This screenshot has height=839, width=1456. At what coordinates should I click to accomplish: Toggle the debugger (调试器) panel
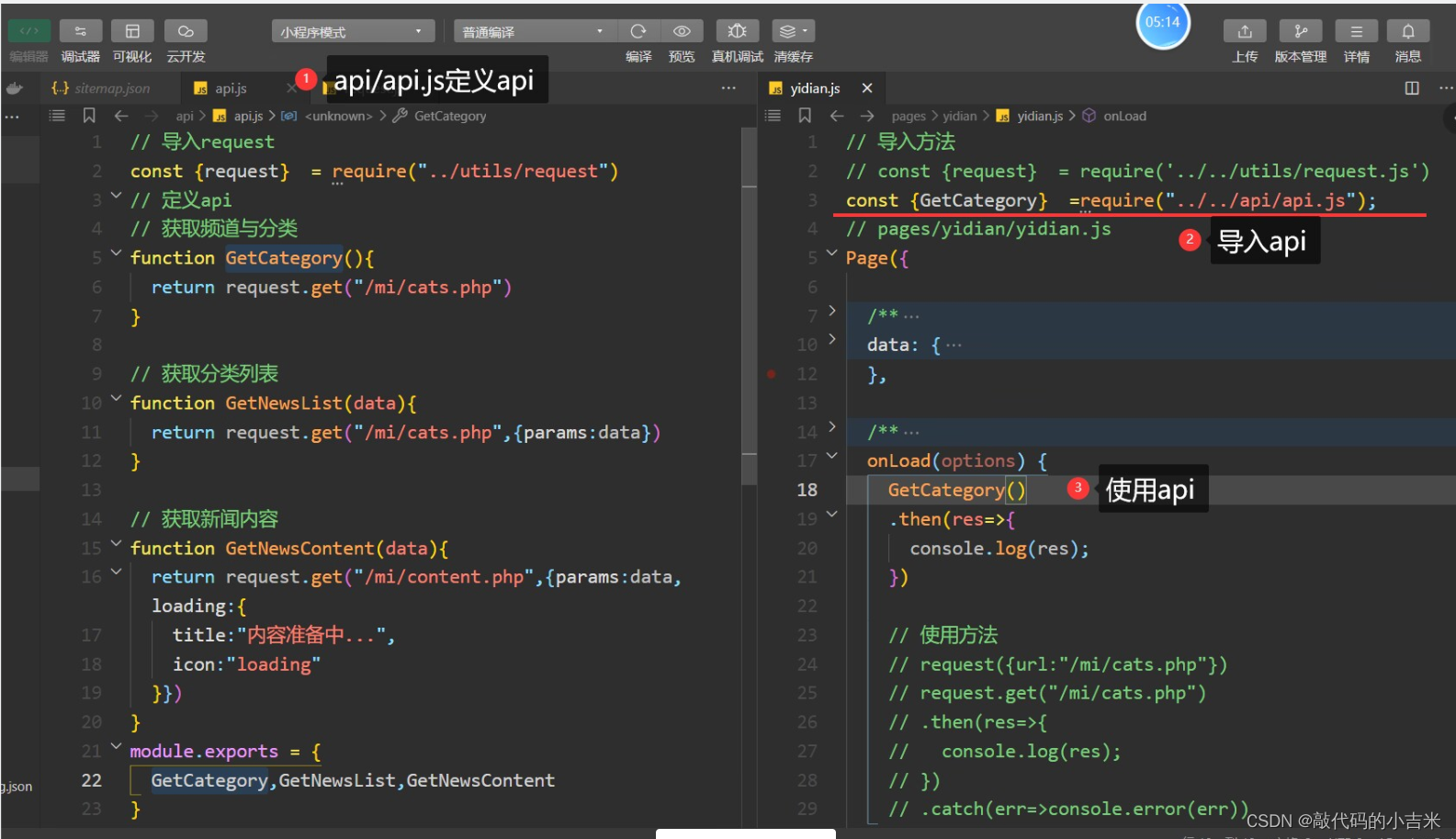pos(81,31)
